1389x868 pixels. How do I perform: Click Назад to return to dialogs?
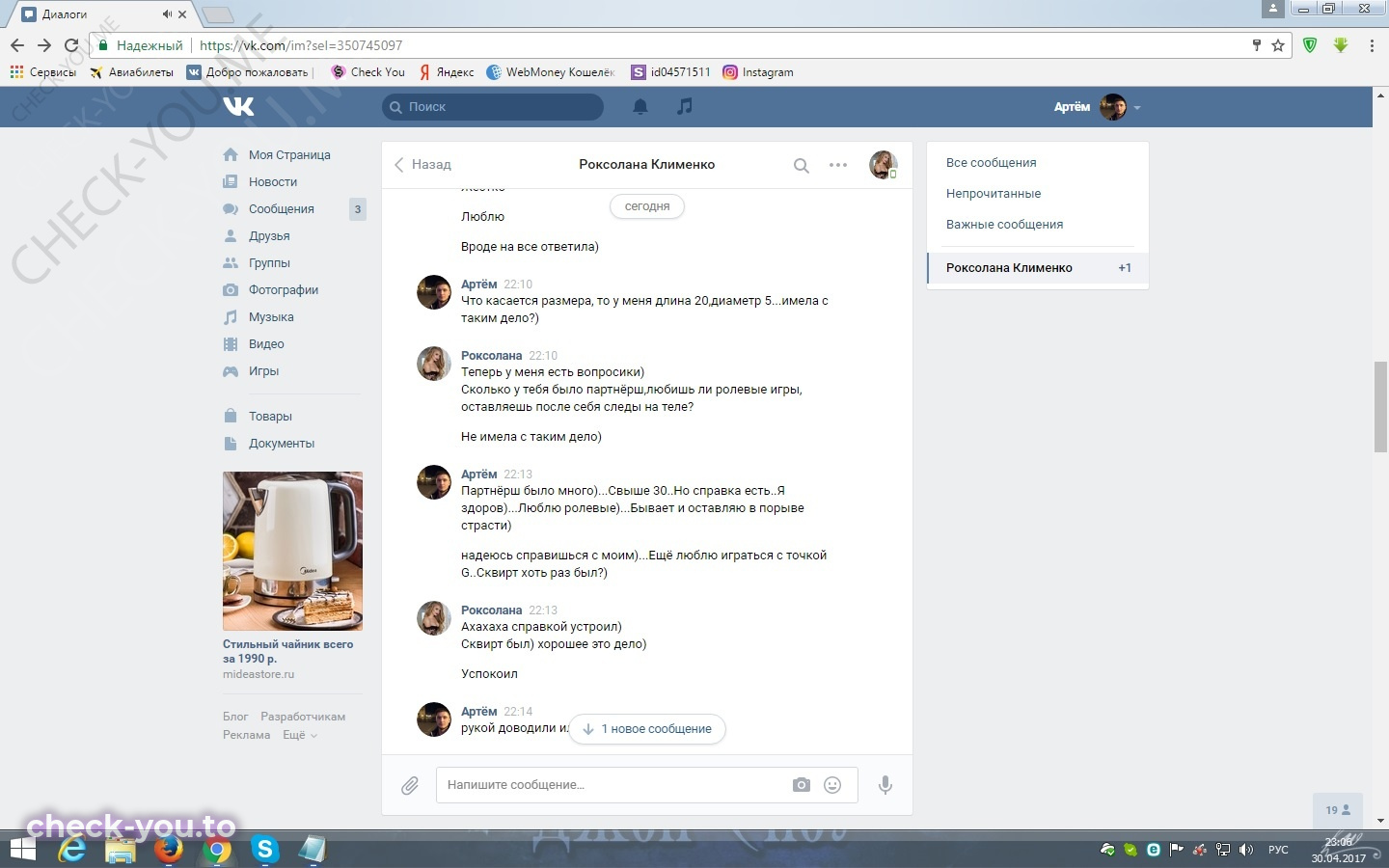coord(422,165)
